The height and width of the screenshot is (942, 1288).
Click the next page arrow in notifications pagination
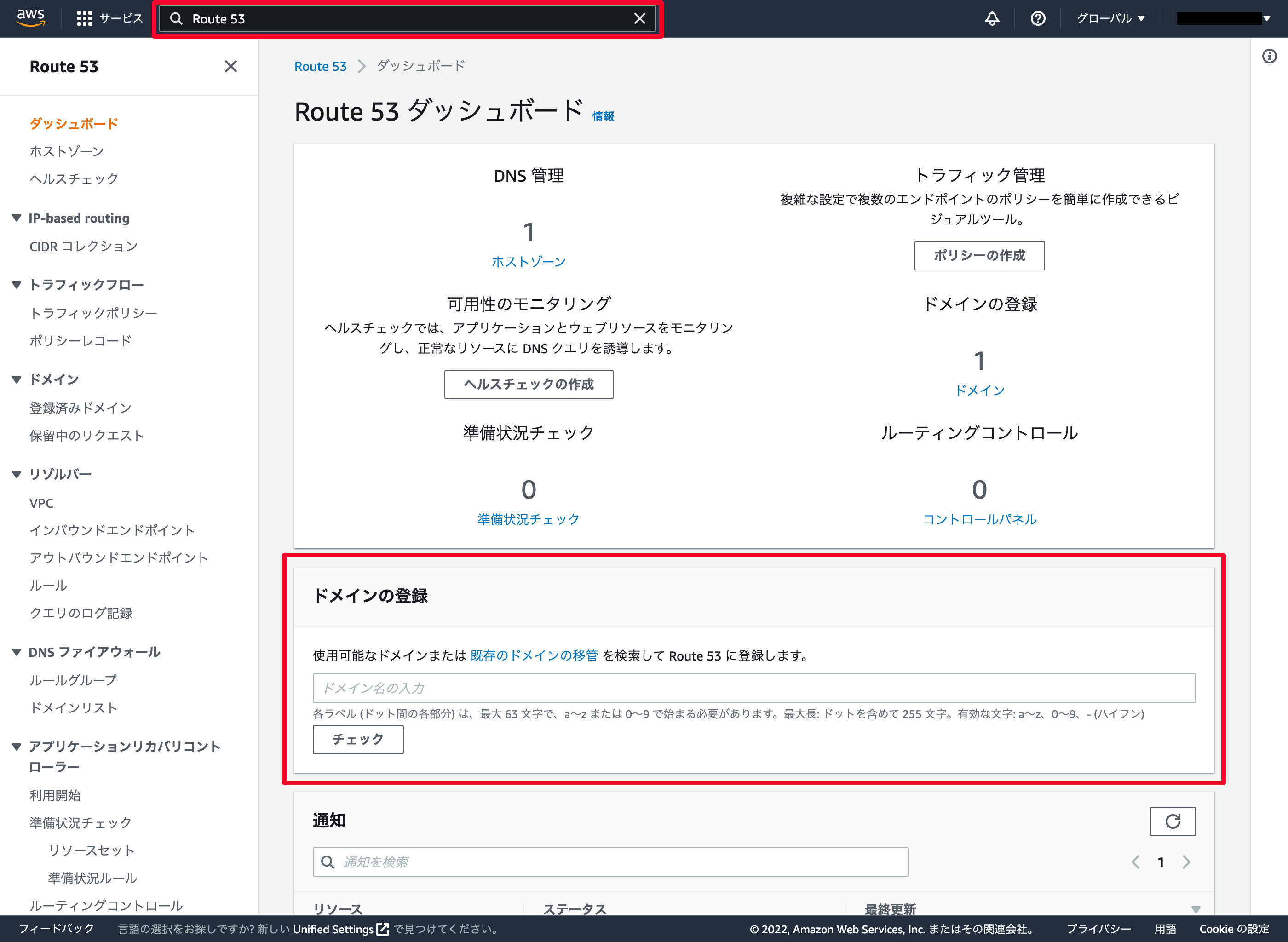click(x=1187, y=862)
